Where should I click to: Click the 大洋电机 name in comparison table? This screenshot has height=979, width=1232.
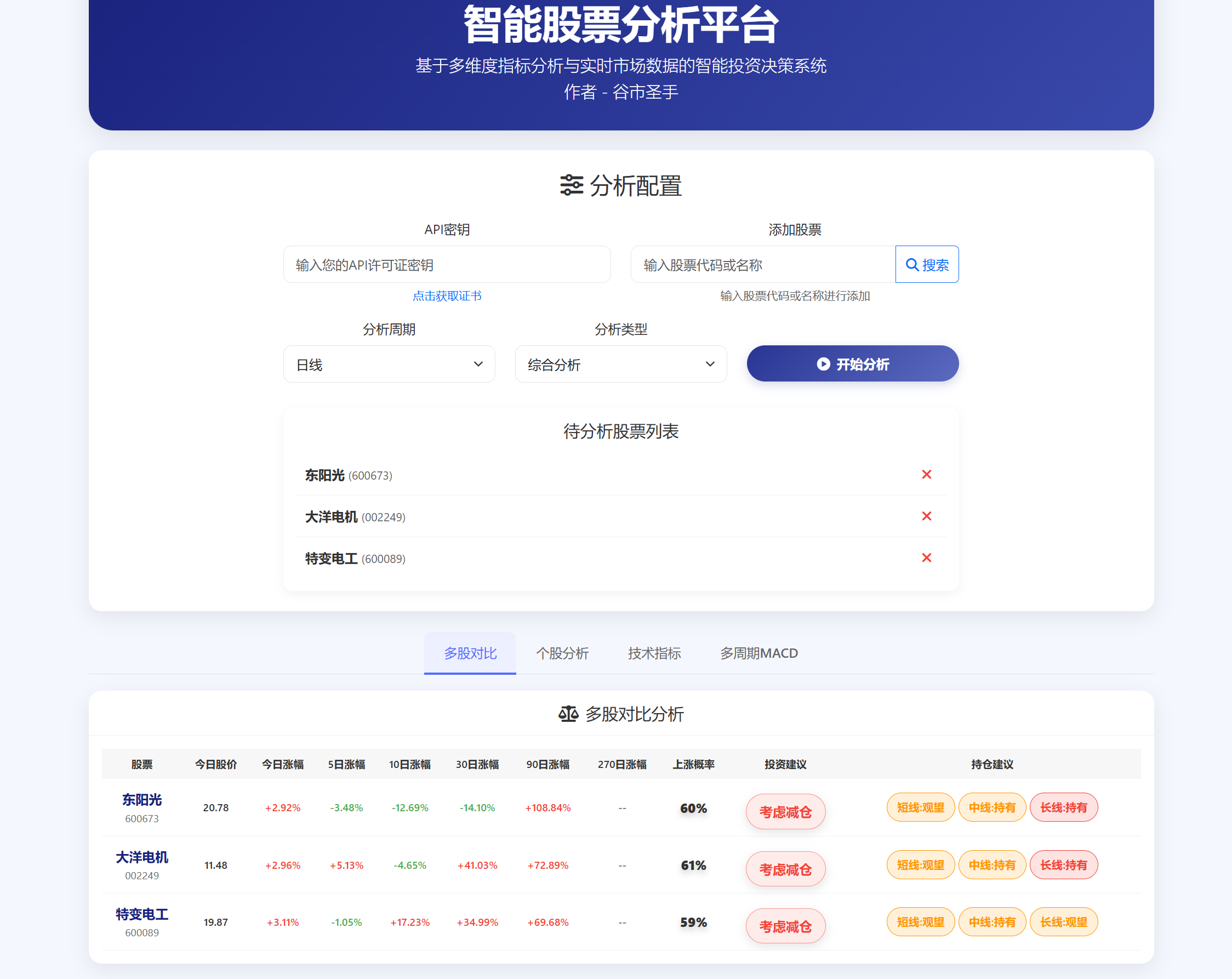tap(142, 857)
